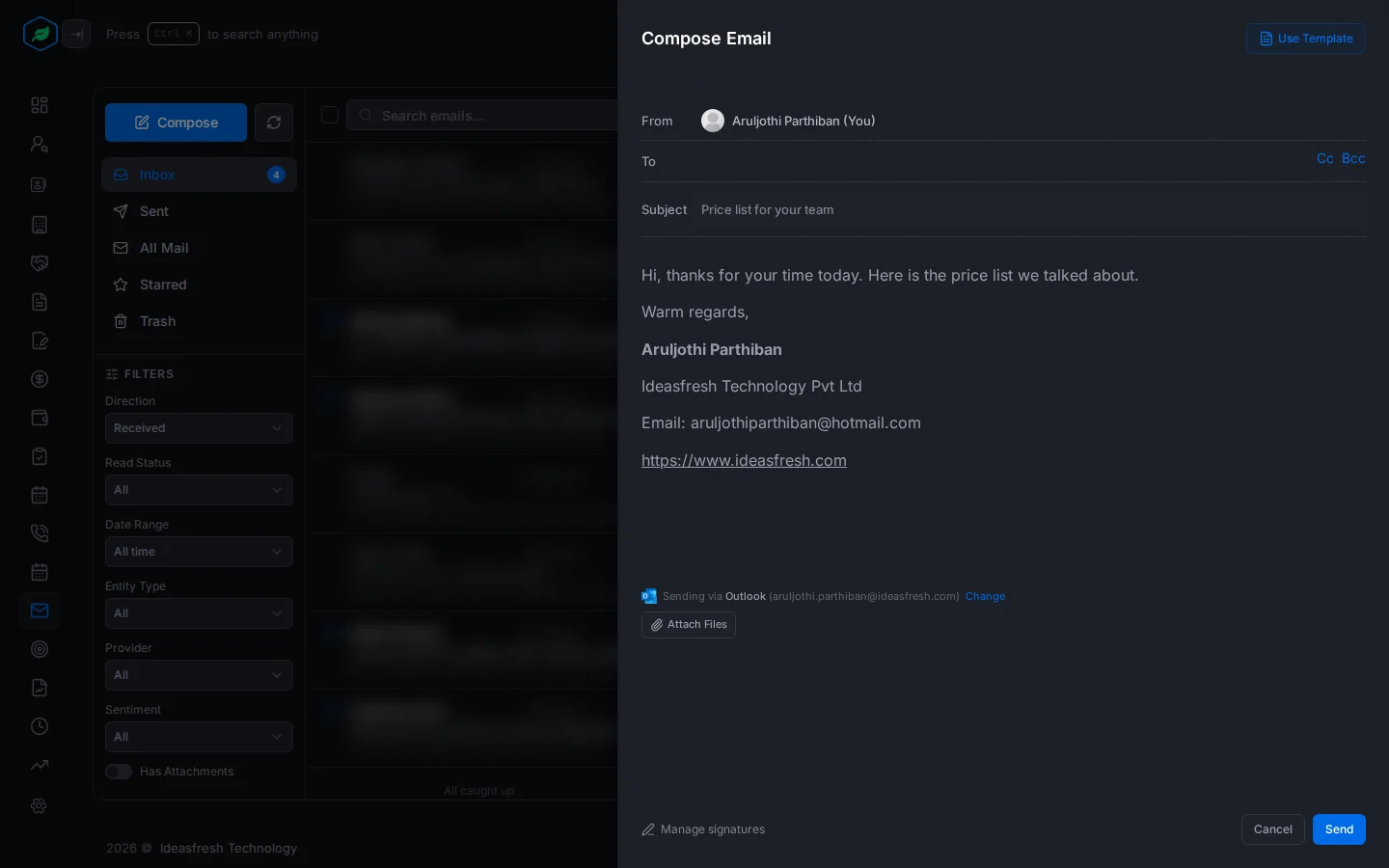Click the sidebar expand arrow icon beside logo
This screenshot has height=868, width=1389.
(x=76, y=35)
